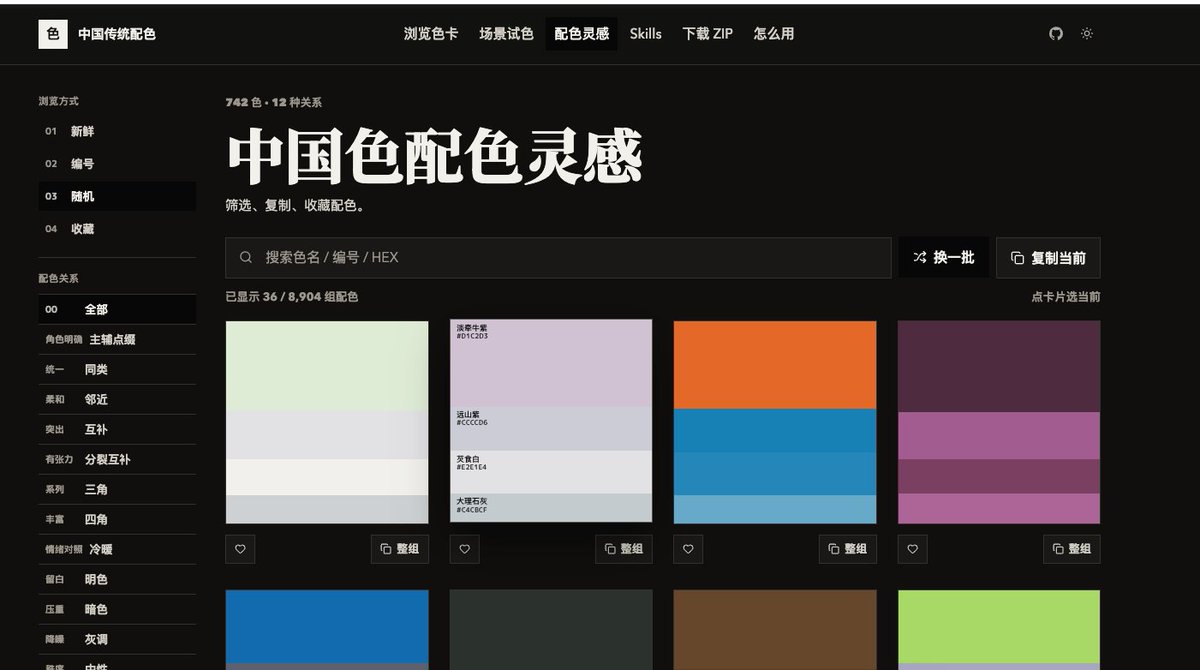The height and width of the screenshot is (670, 1200).
Task: Click the 色 logo icon
Action: [53, 34]
